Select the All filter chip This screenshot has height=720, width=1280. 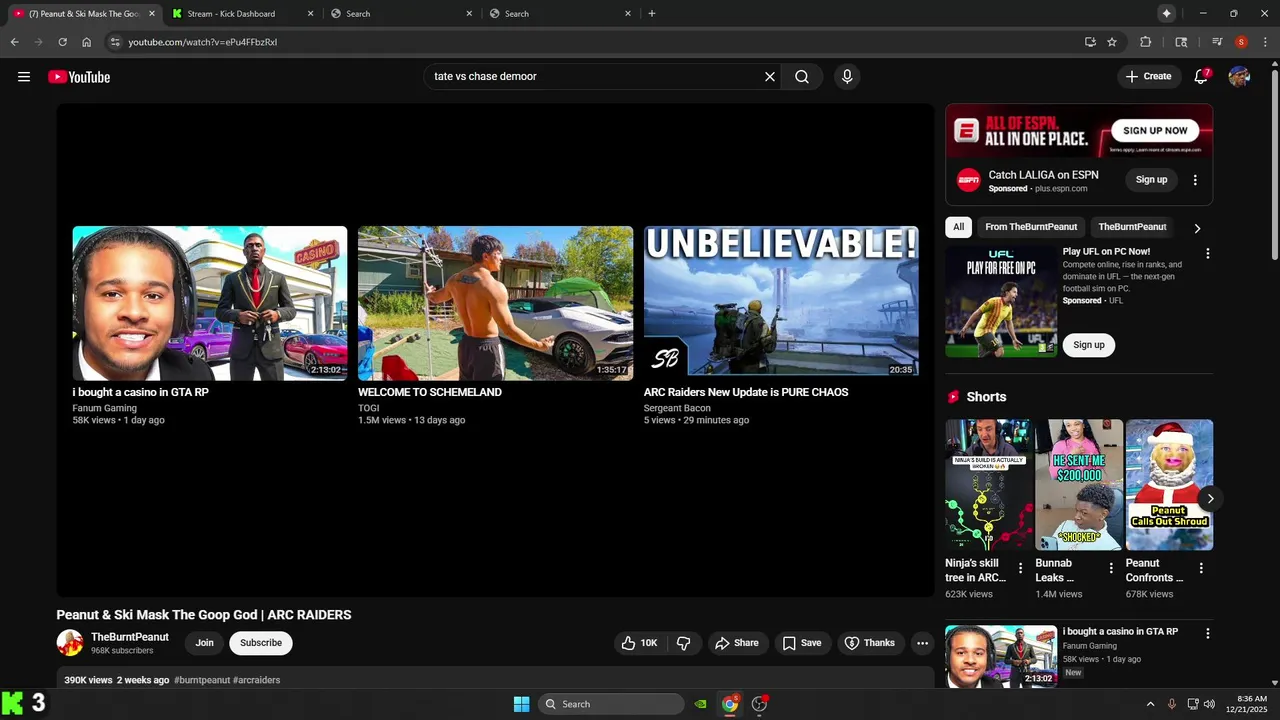tap(958, 227)
